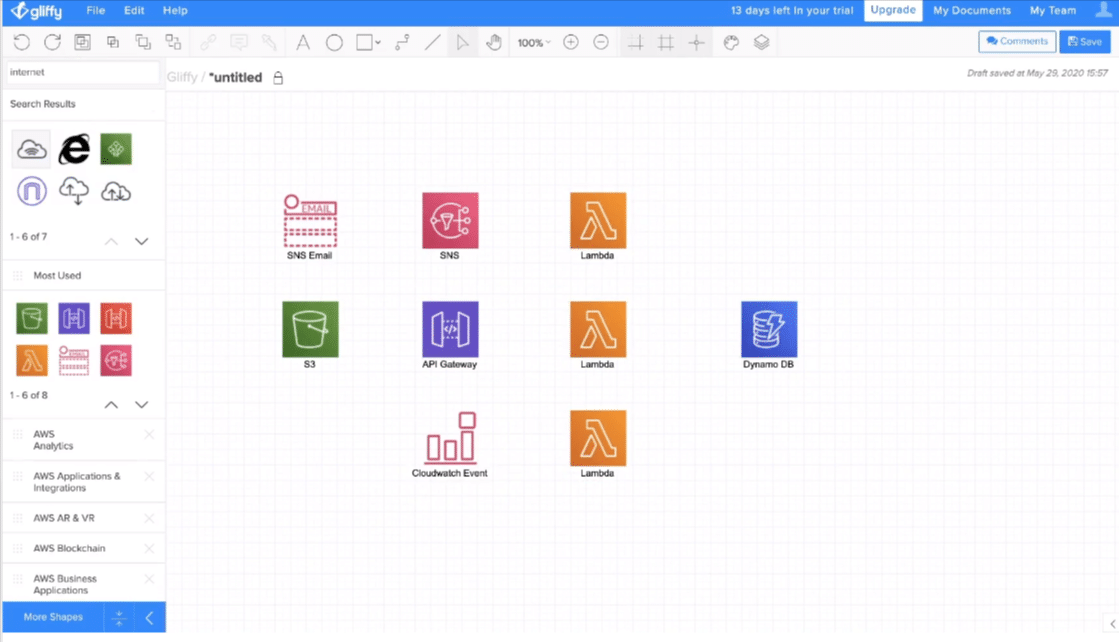Viewport: 1119px width, 642px height.
Task: Select the Internet Explorer shape result
Action: click(x=74, y=149)
